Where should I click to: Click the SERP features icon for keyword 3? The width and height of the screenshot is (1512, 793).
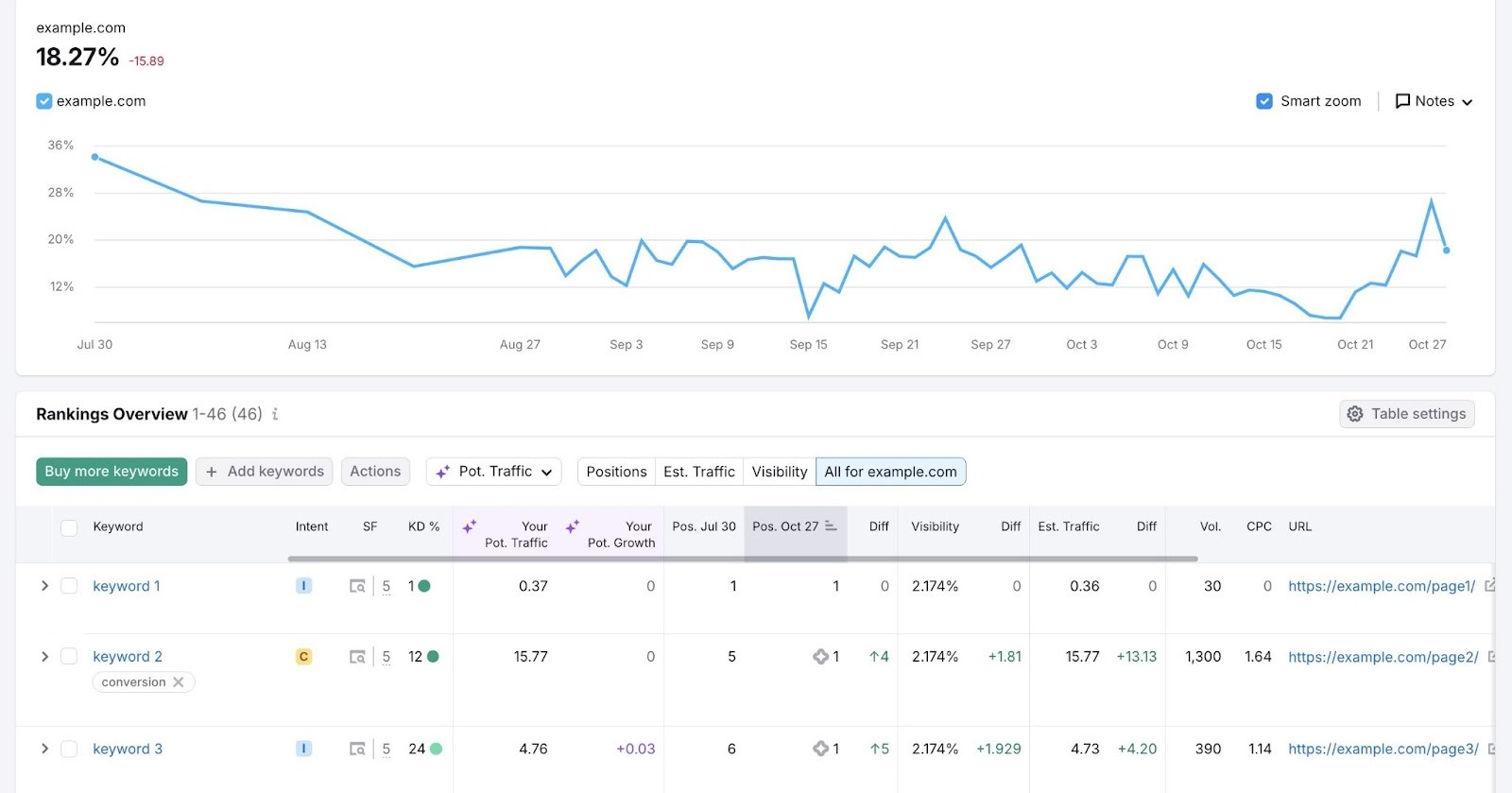point(357,749)
